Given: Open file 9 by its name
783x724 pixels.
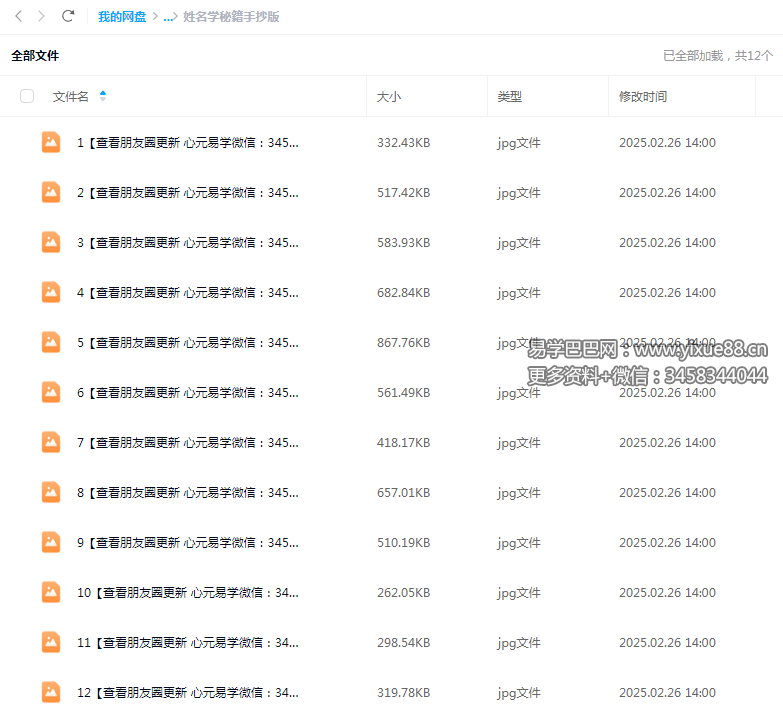Looking at the screenshot, I should tap(188, 543).
